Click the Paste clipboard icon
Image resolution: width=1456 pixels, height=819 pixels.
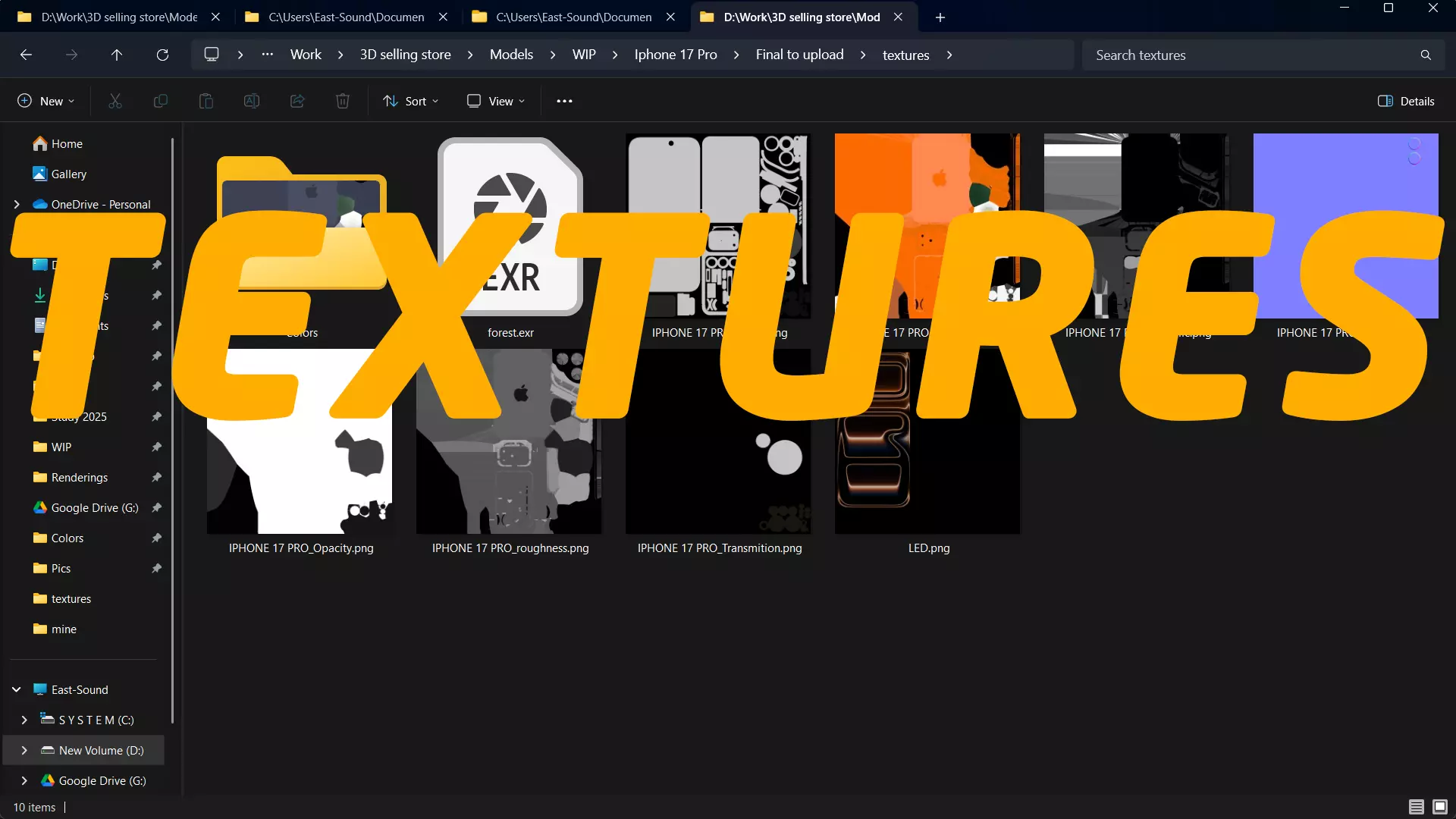pos(206,101)
